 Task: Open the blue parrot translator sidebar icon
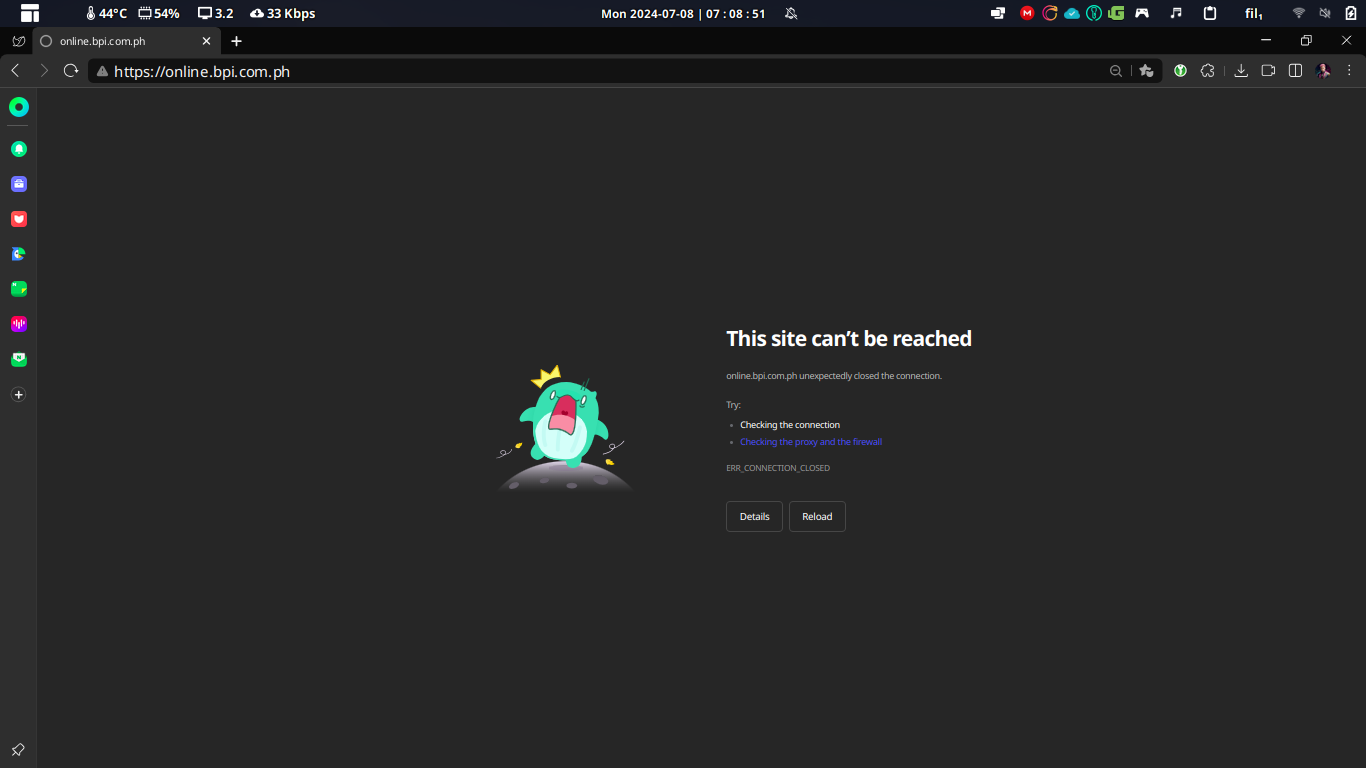tap(19, 254)
